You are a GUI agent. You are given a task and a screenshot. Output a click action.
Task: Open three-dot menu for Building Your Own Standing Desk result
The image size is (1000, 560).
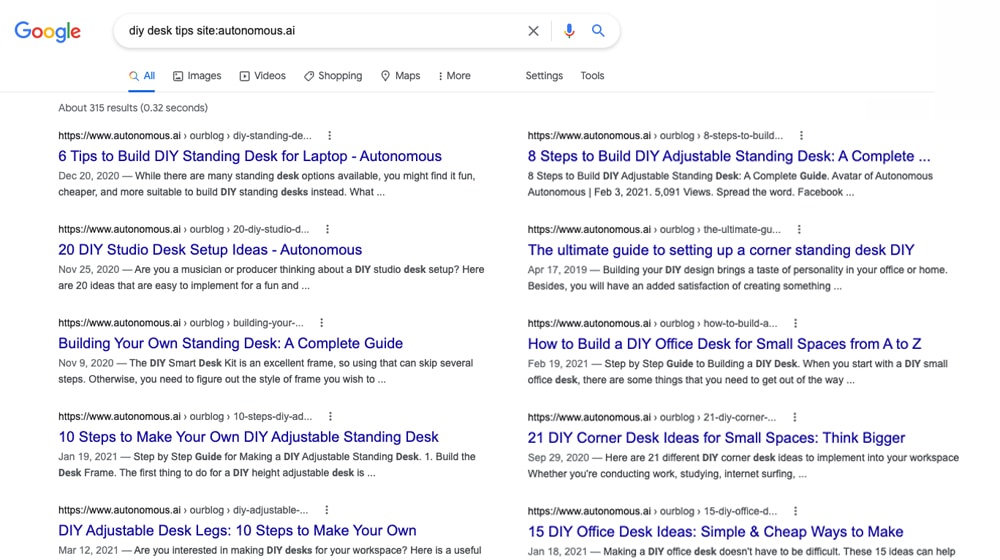[321, 323]
